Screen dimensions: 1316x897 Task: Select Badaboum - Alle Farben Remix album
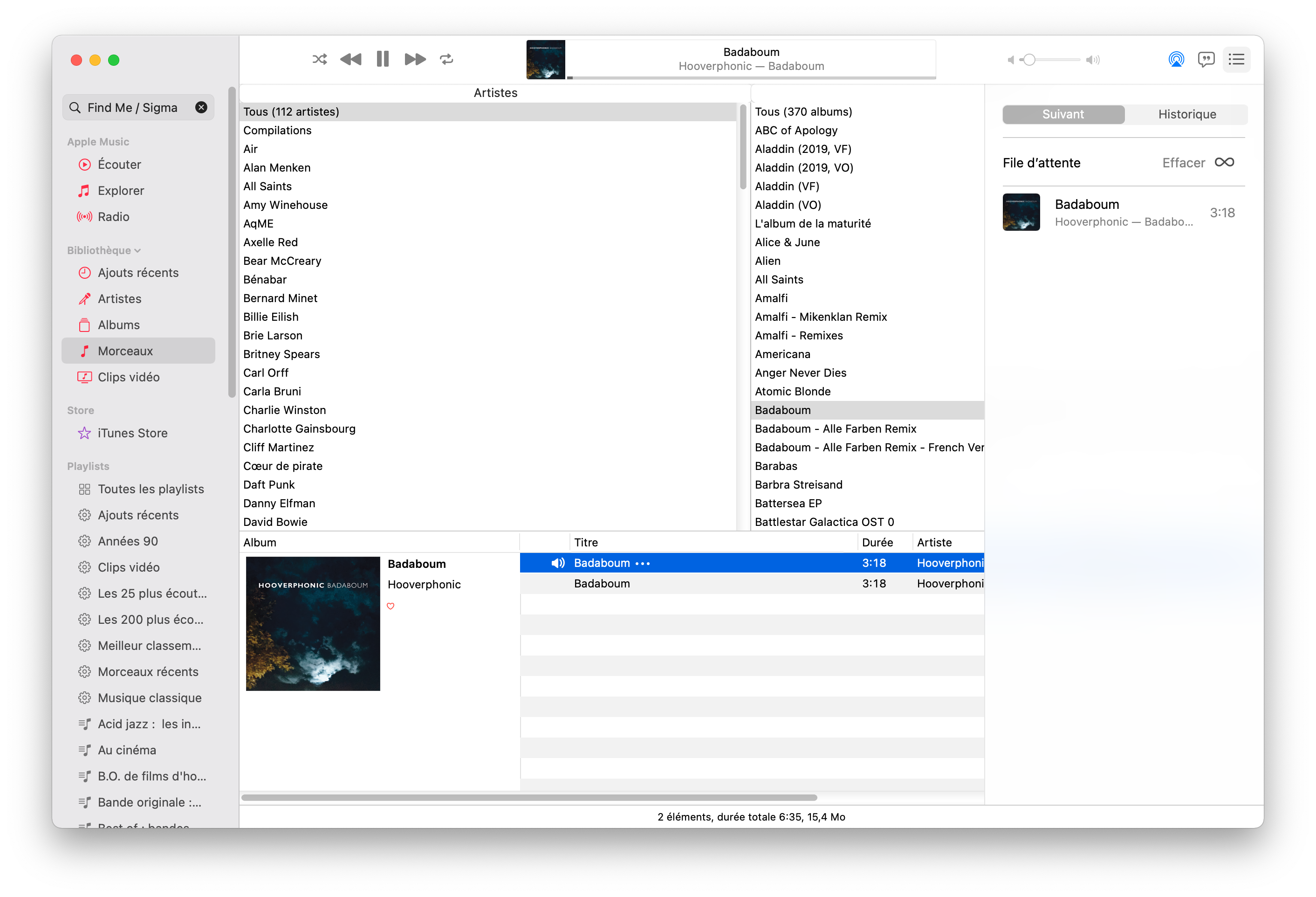tap(868, 429)
